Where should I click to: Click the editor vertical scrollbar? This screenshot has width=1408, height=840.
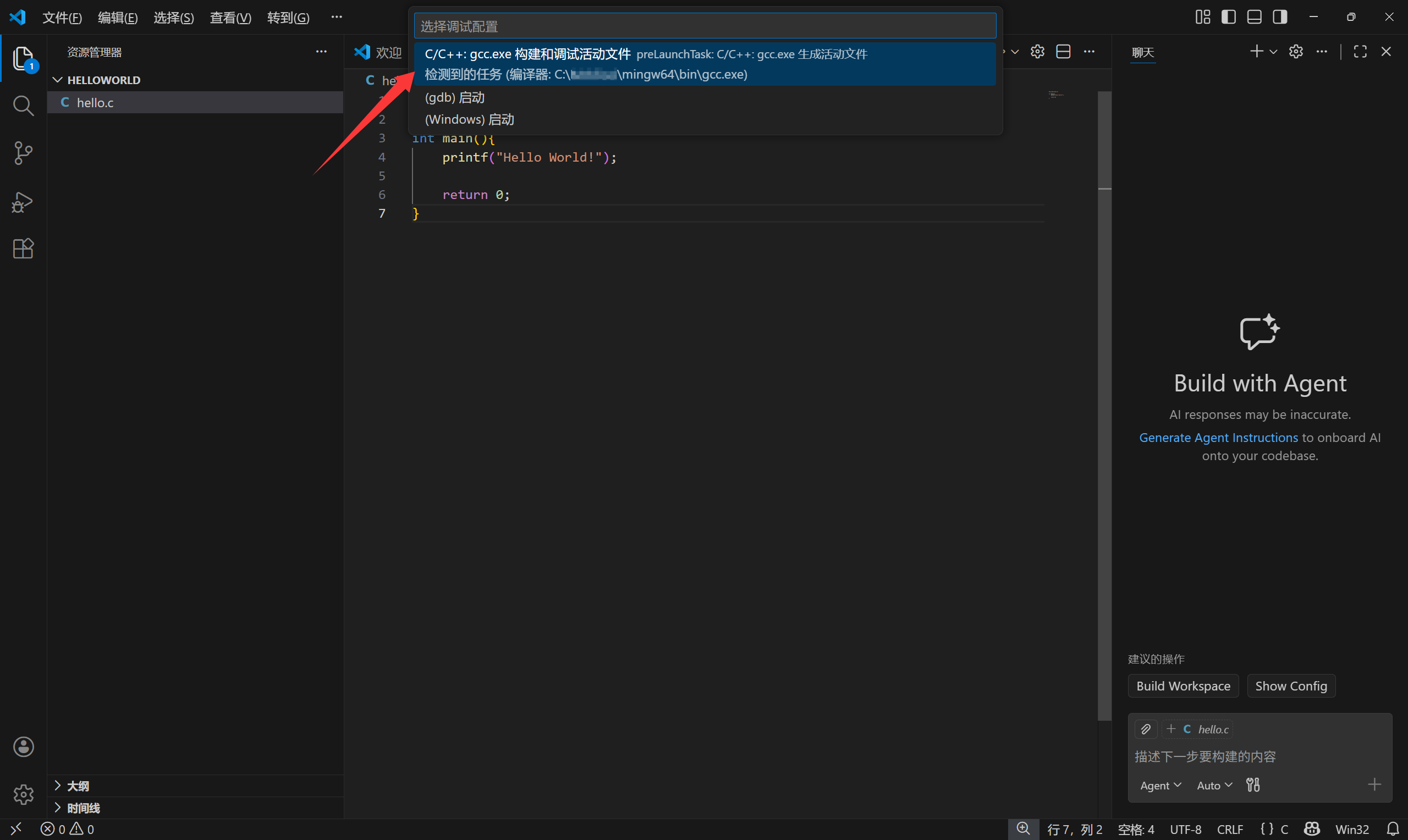pos(1104,405)
